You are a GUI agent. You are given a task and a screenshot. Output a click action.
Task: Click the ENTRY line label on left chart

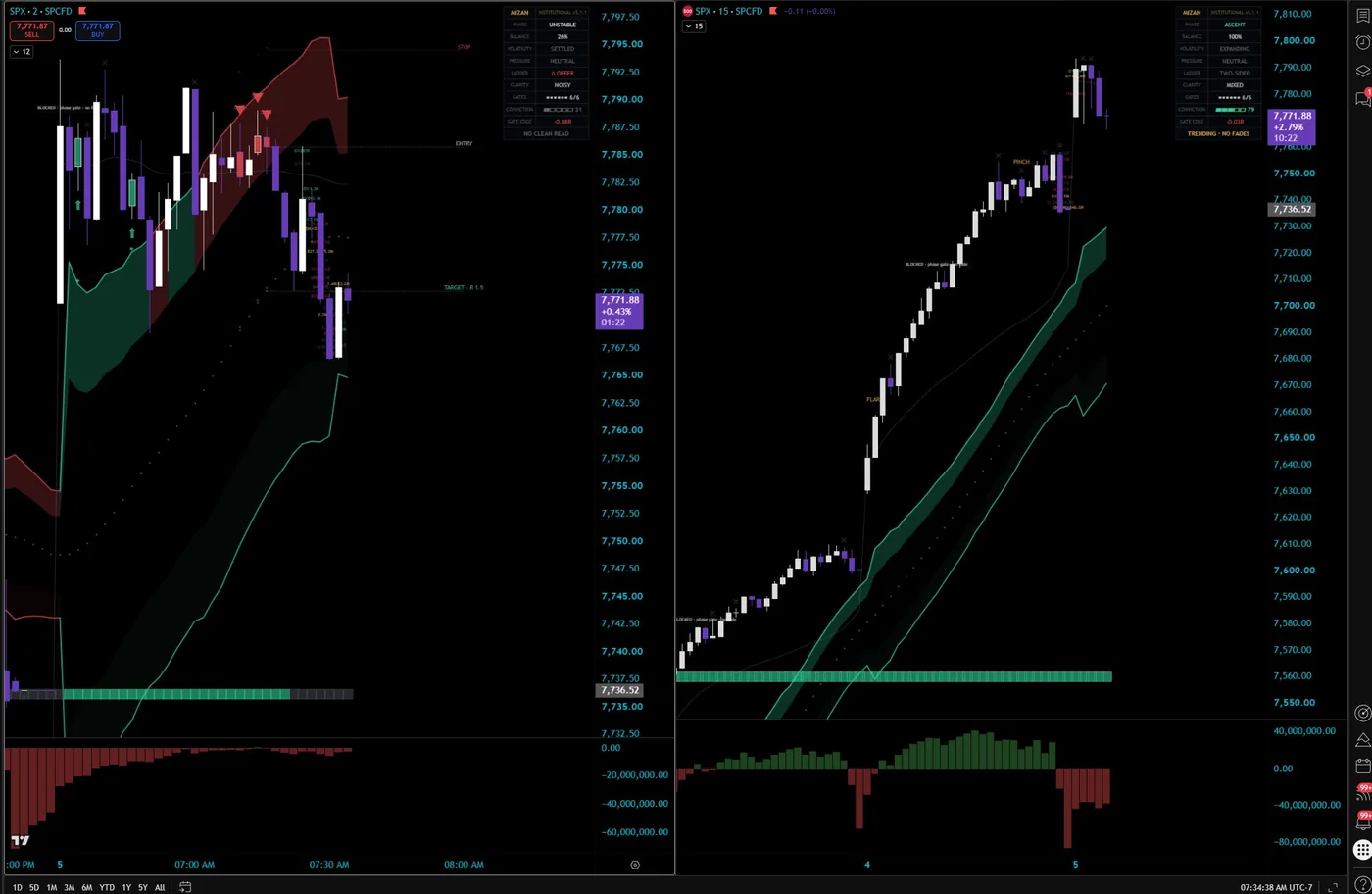464,144
